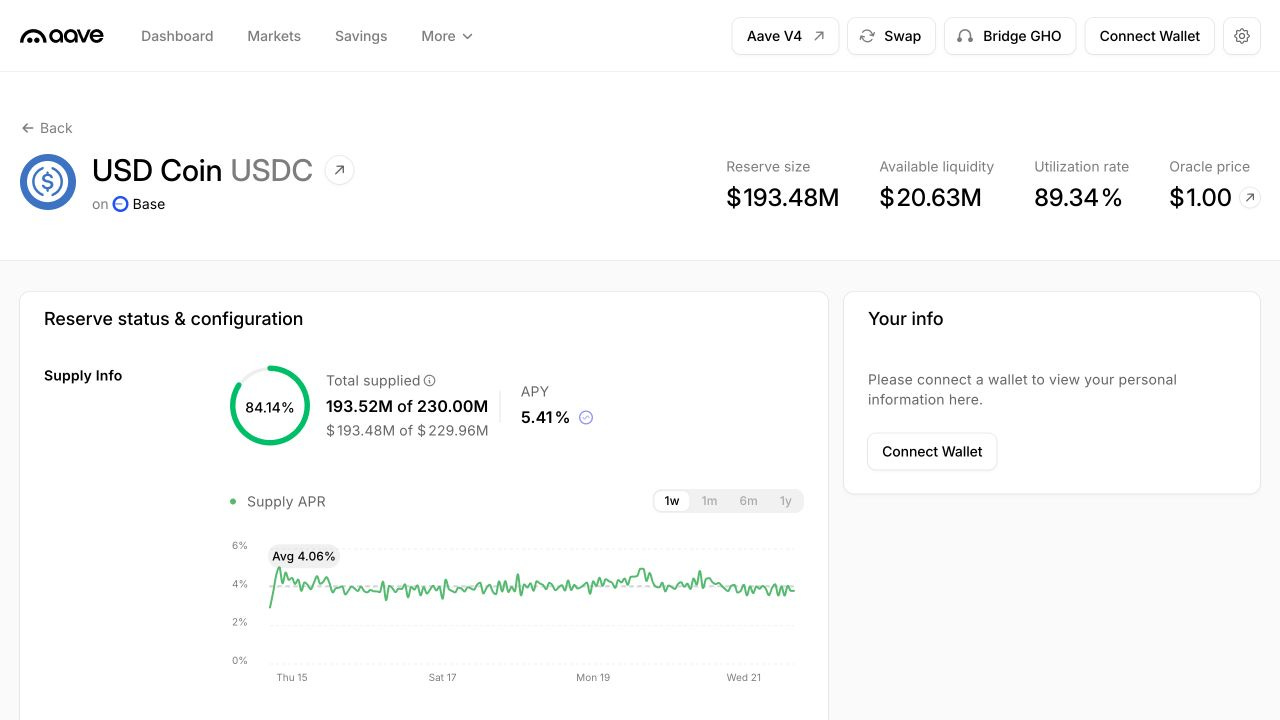Click the $193.48M of $229.96M text
The image size is (1280, 720).
[x=407, y=430]
